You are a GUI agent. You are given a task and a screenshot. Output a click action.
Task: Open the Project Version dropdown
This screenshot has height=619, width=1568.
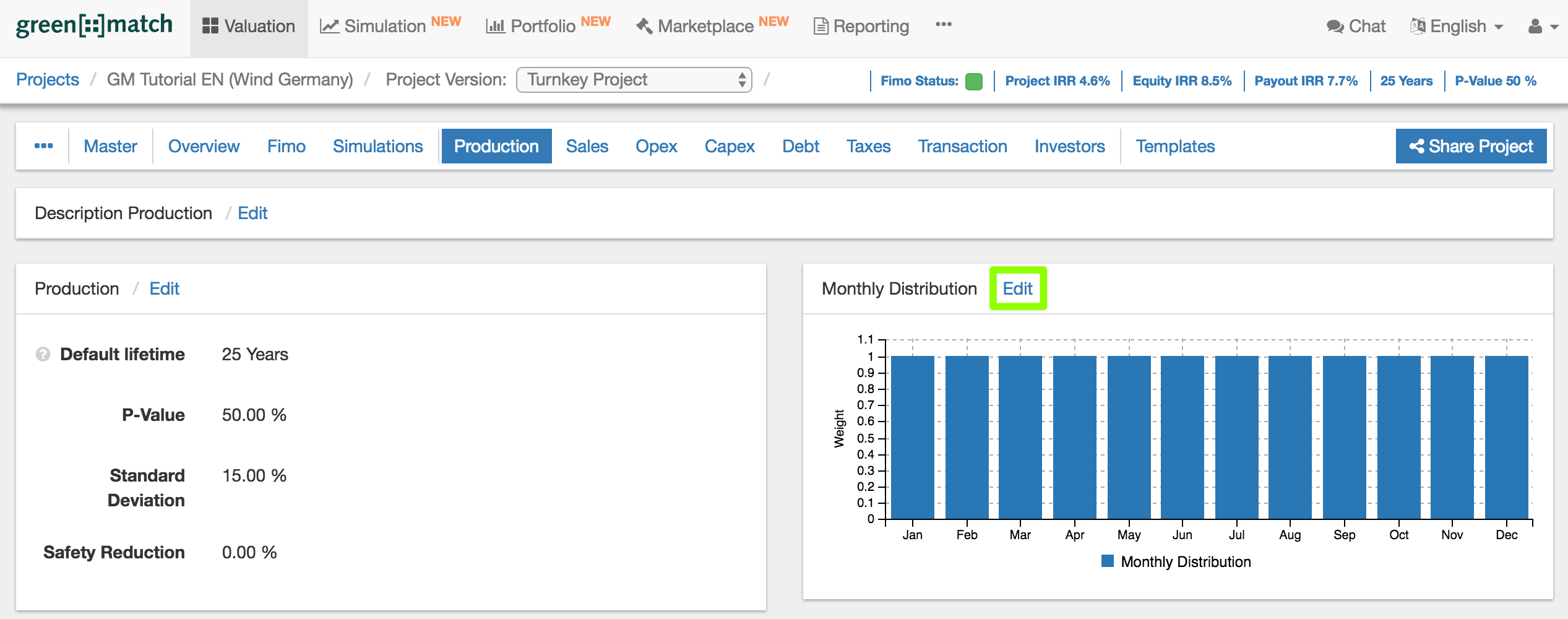pos(634,80)
